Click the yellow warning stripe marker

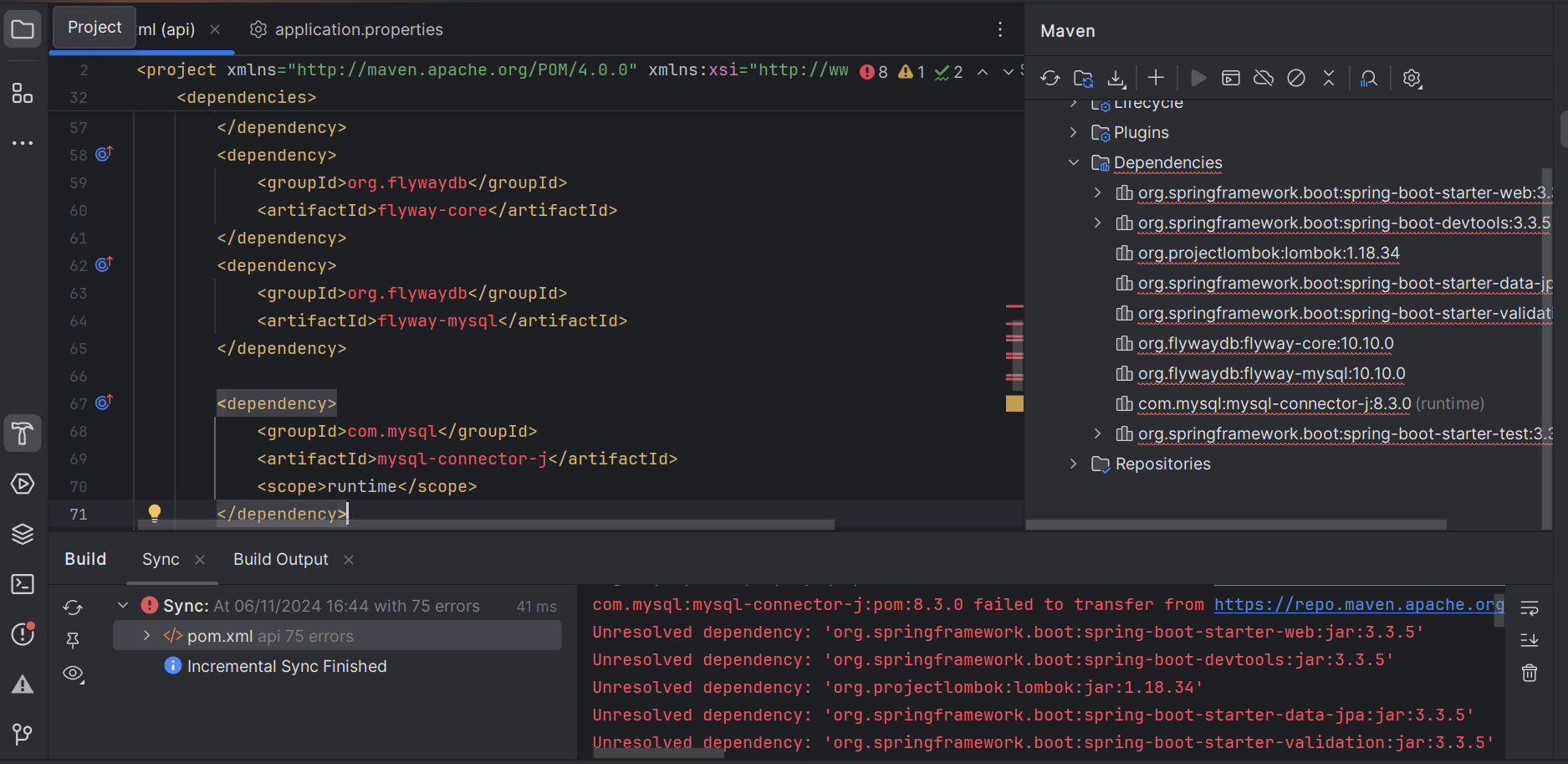(x=1014, y=403)
